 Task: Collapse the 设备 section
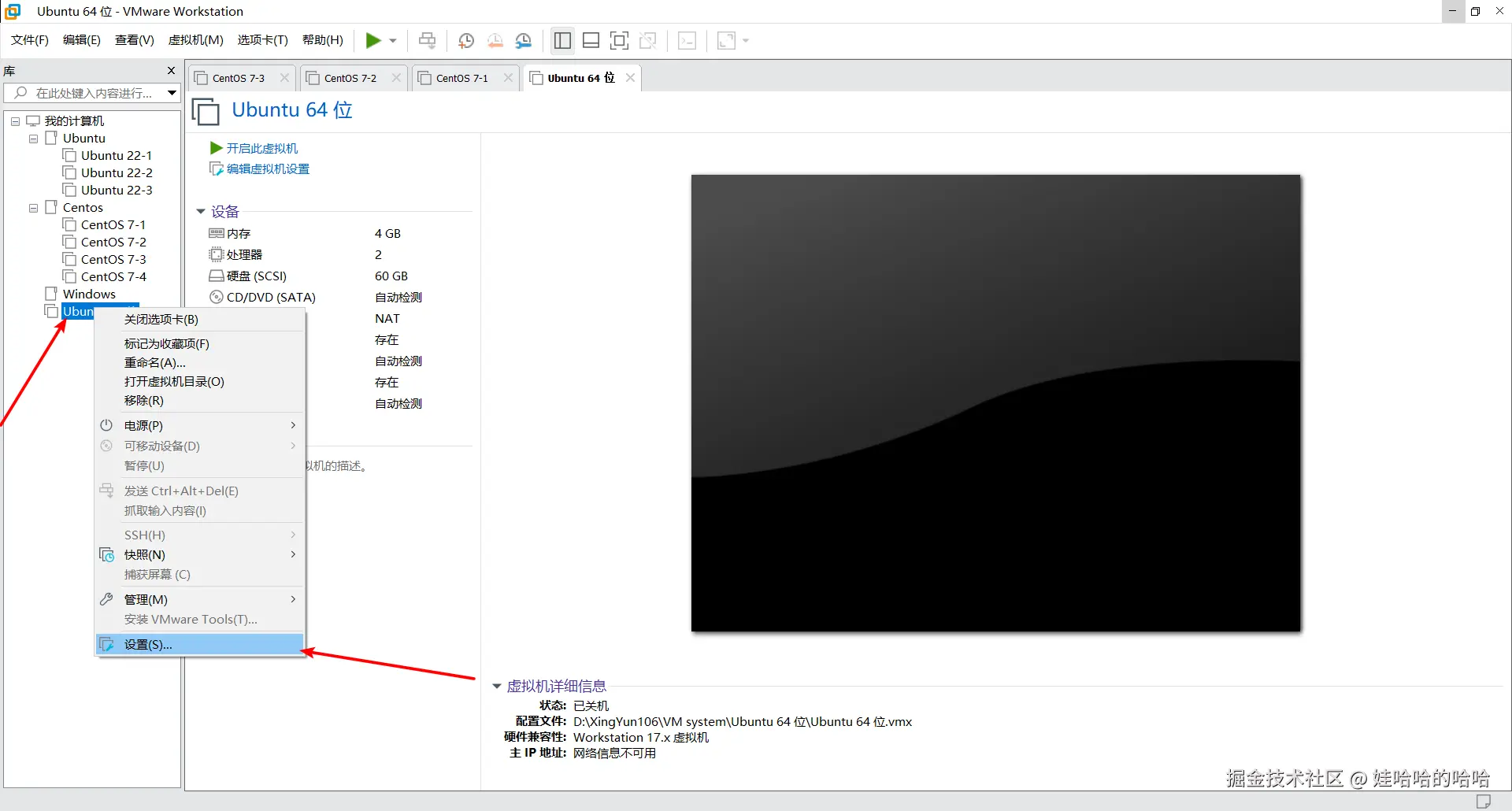point(201,212)
